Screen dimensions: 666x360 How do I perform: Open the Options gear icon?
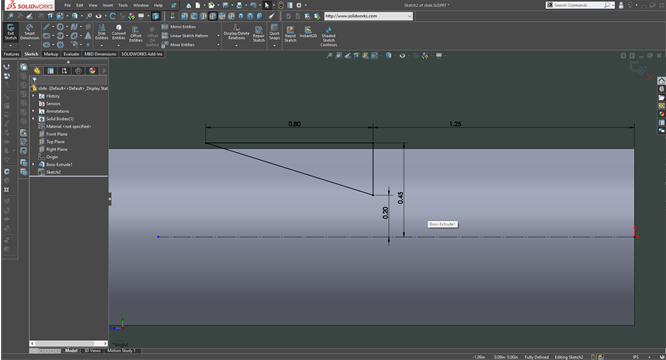click(x=299, y=6)
